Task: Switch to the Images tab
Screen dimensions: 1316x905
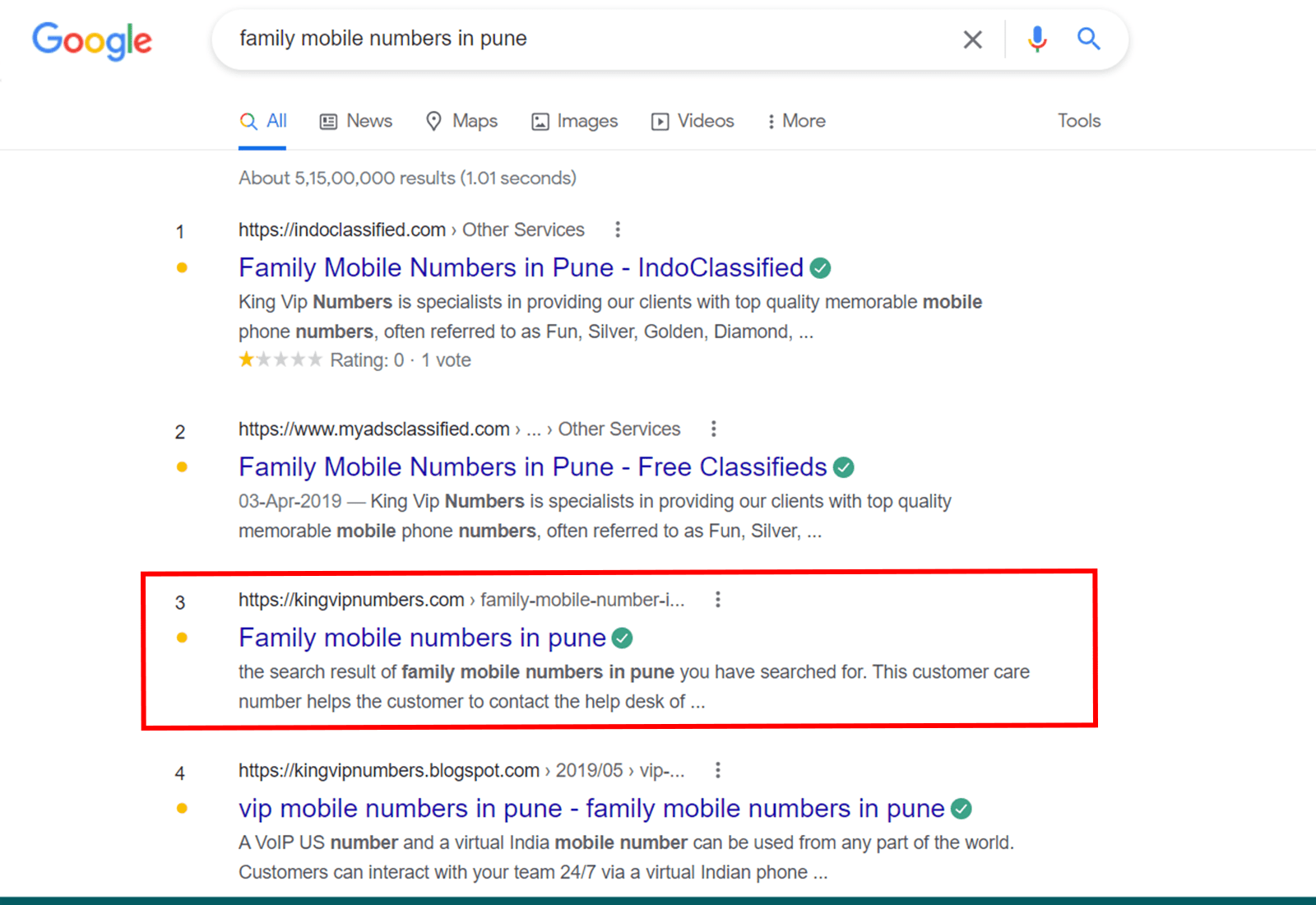Action: tap(574, 121)
